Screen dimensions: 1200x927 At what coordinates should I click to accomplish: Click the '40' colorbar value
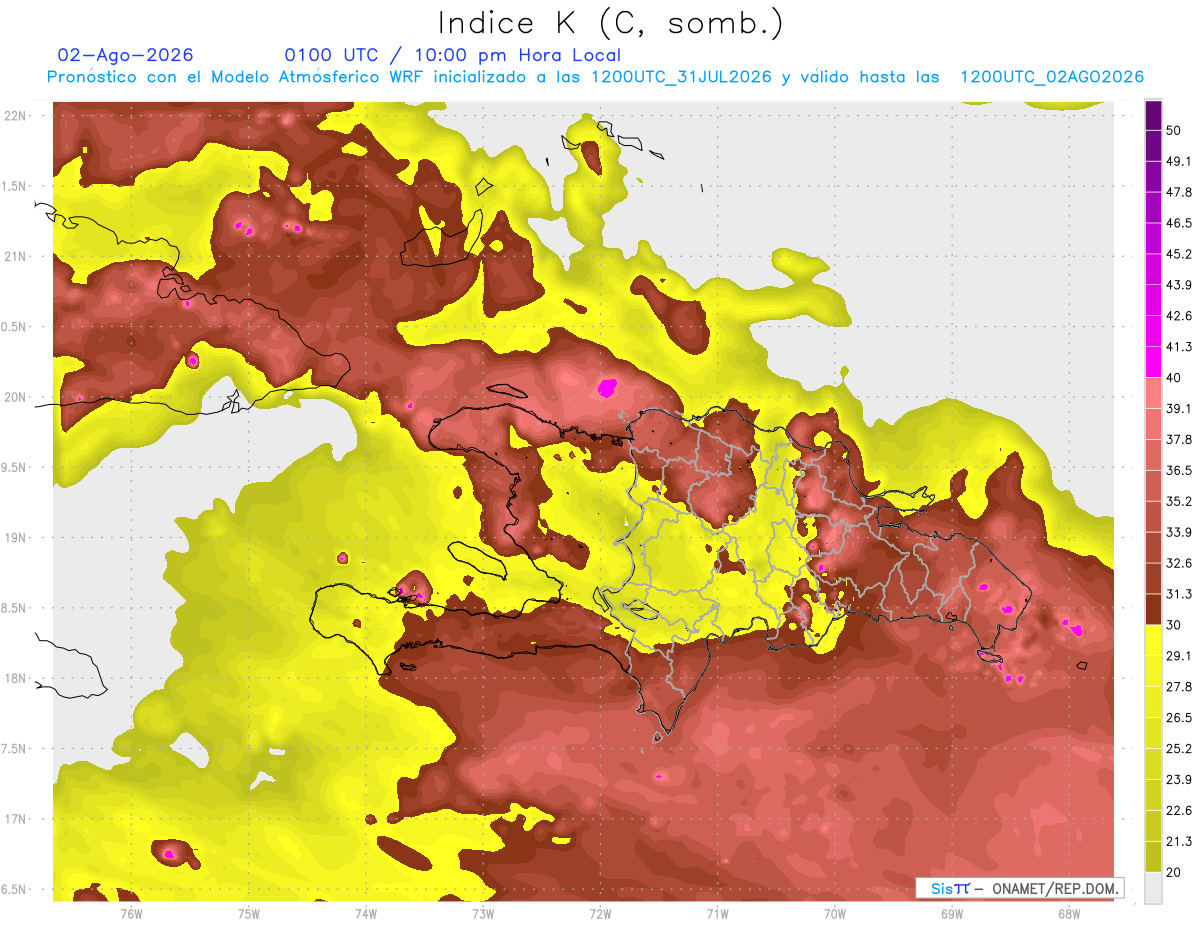[x=1174, y=377]
